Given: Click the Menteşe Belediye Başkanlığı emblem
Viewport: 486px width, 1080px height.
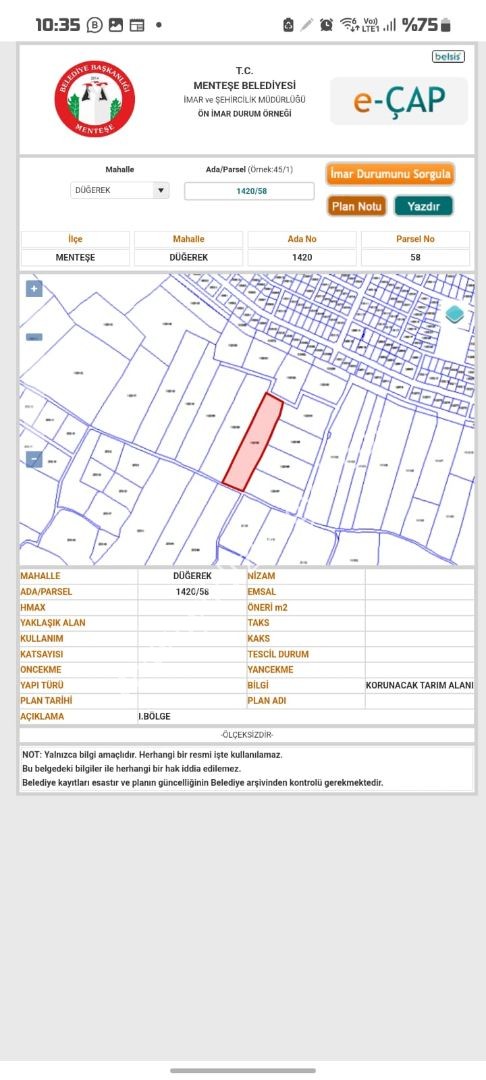Looking at the screenshot, I should point(95,98).
